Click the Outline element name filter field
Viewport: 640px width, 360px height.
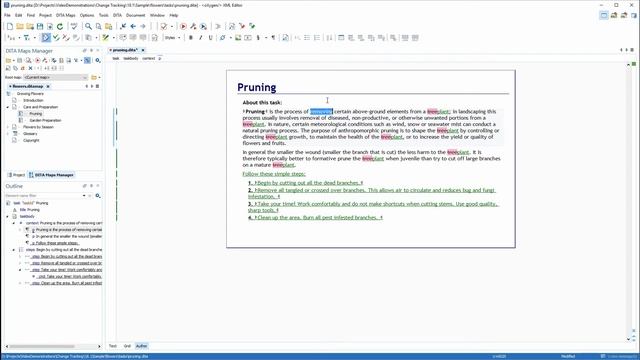click(45, 196)
